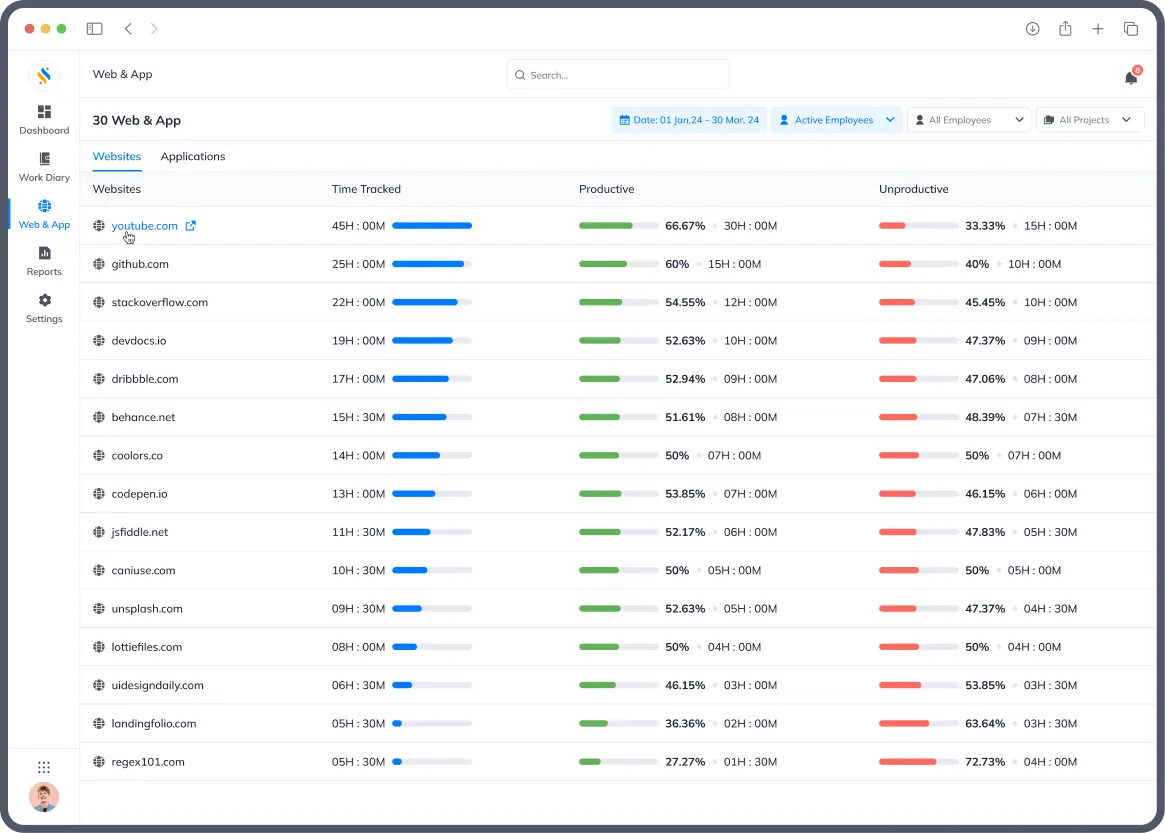Expand the All Employees dropdown
The image size is (1165, 833).
[969, 119]
